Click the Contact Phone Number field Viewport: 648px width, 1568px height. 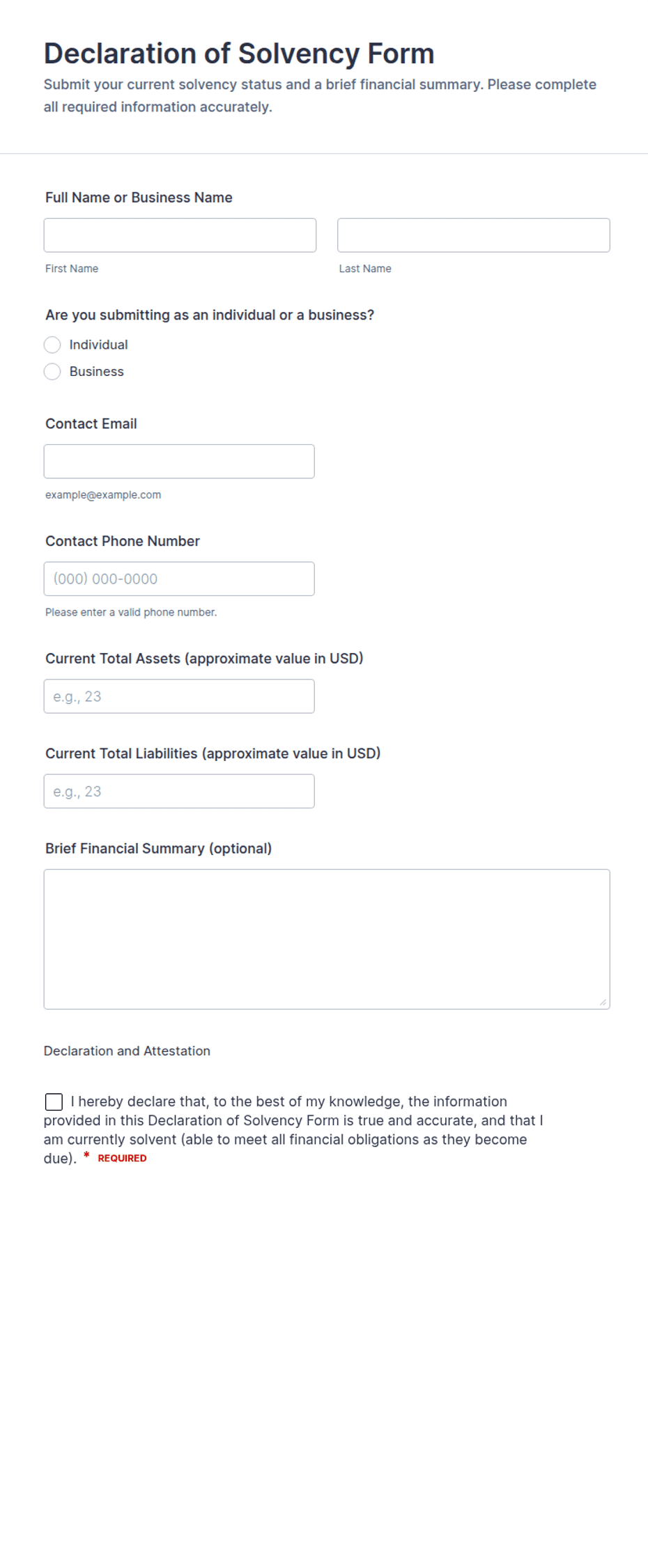click(179, 579)
